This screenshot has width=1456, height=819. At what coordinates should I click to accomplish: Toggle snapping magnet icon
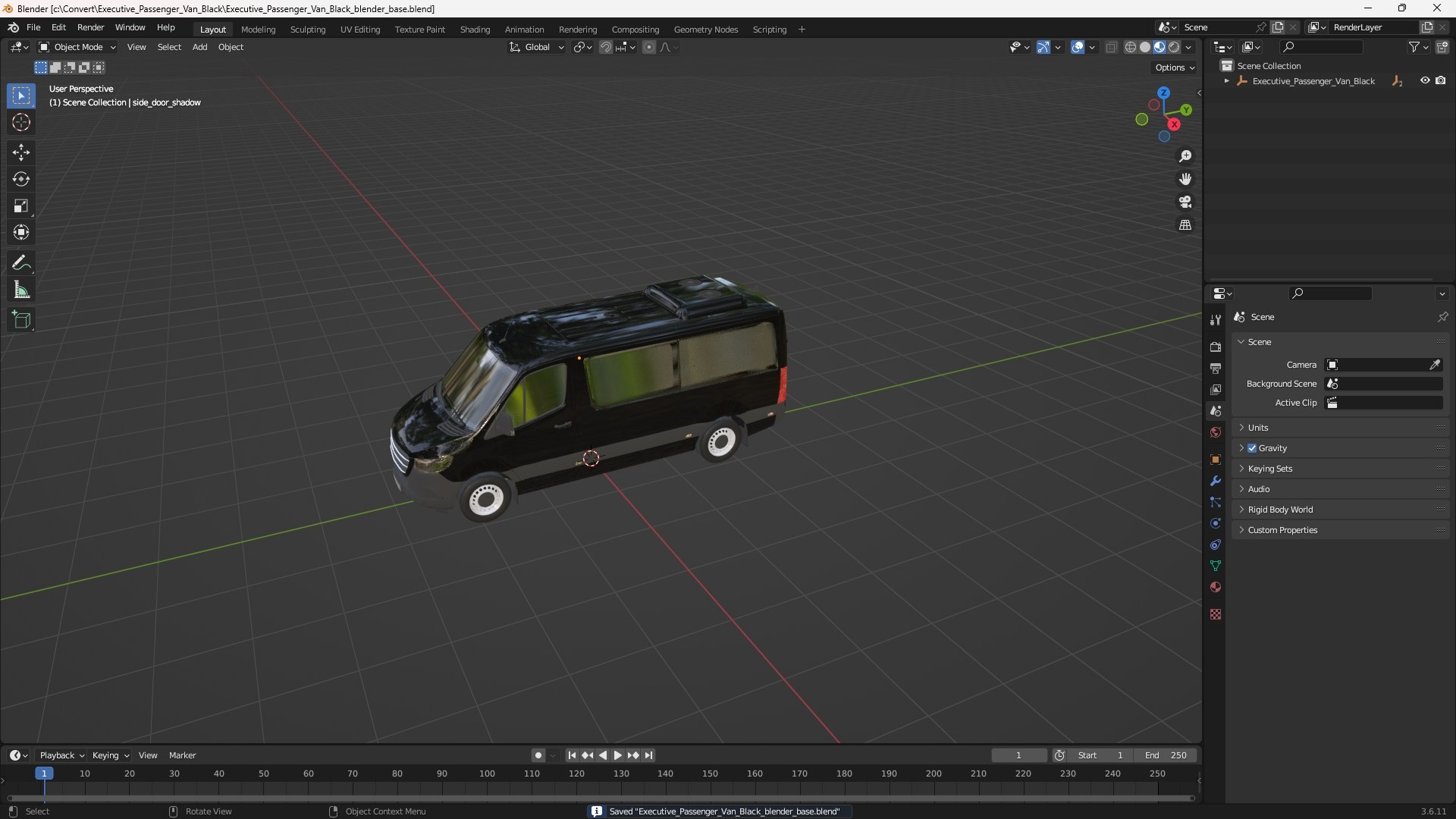(605, 47)
